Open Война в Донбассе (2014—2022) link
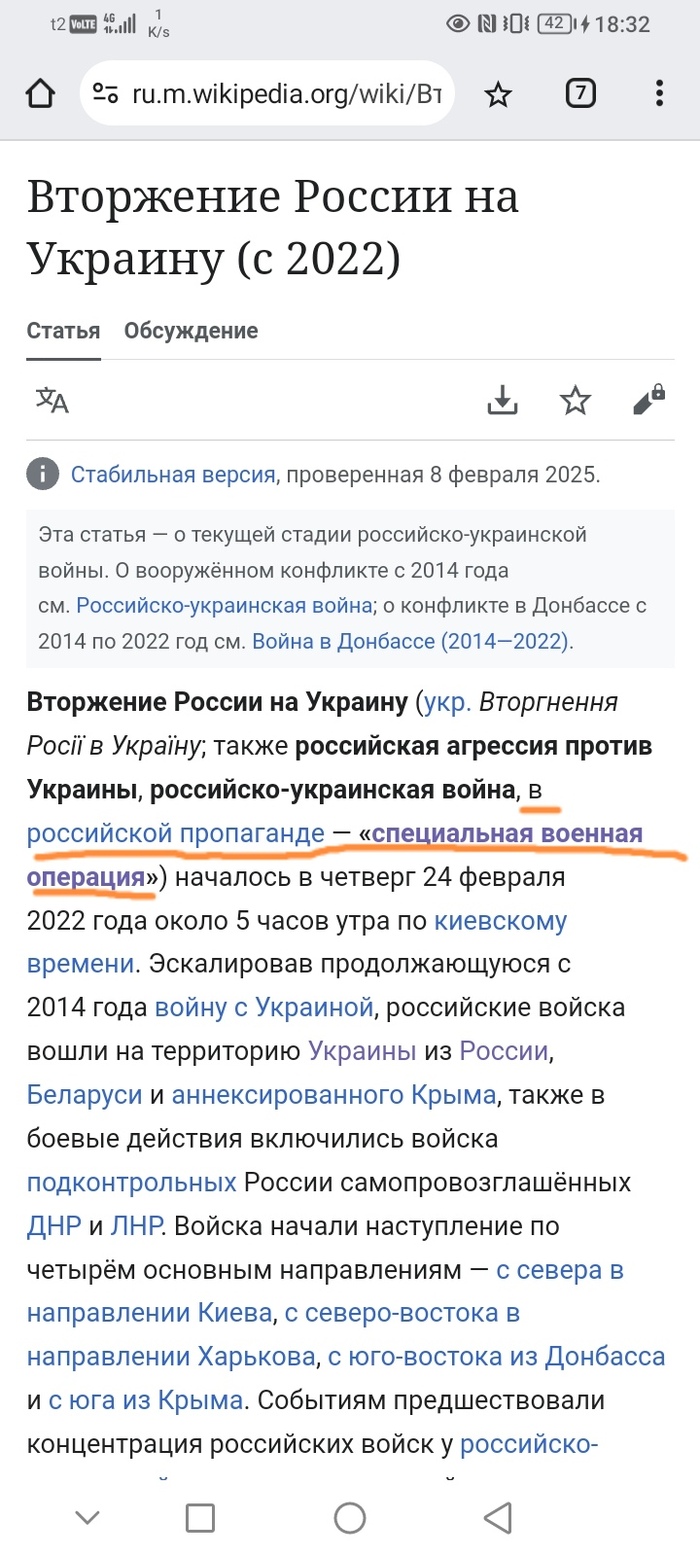Viewport: 700px width, 1556px height. pos(410,640)
